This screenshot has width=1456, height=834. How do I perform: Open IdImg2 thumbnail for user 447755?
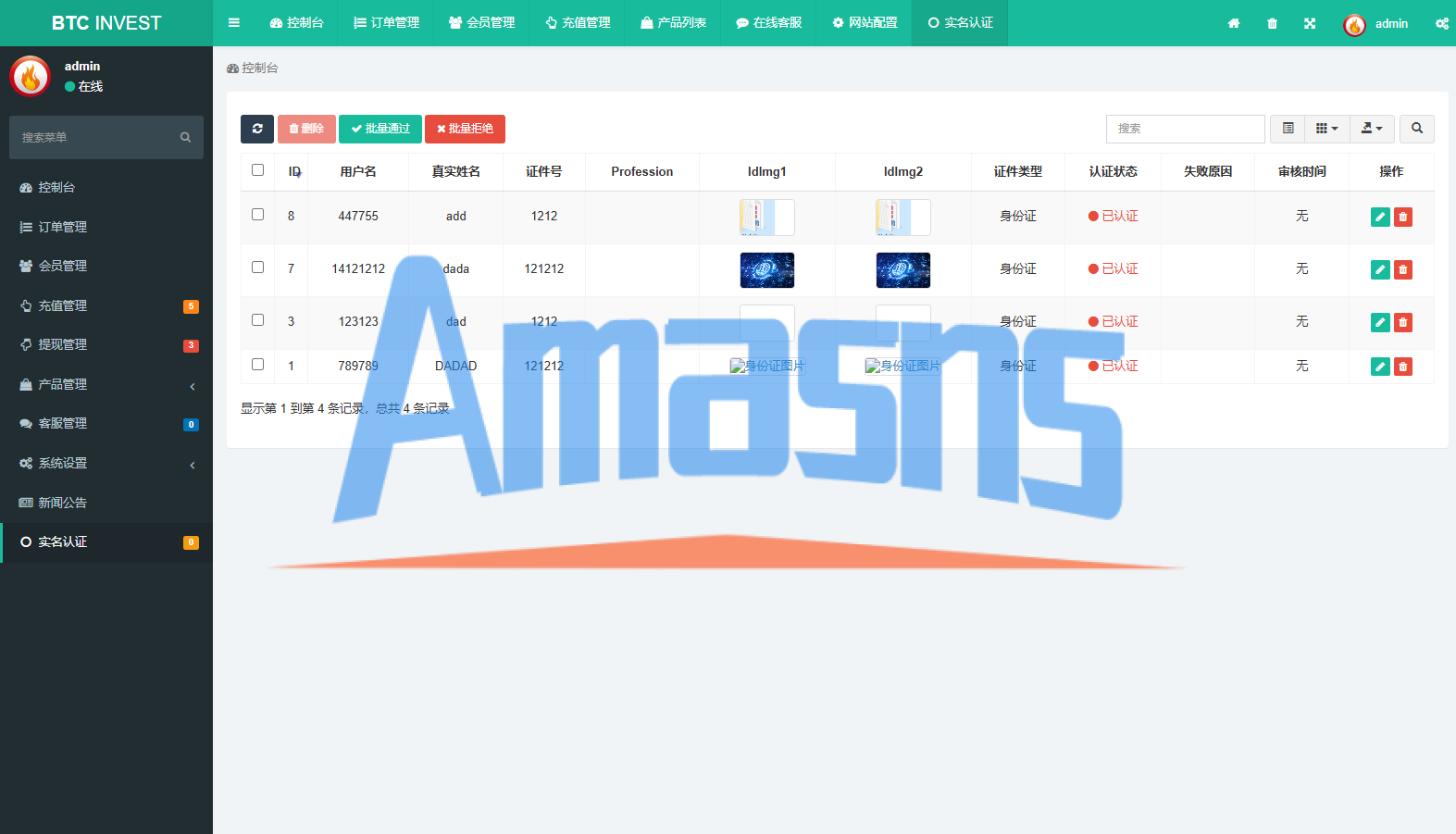903,218
